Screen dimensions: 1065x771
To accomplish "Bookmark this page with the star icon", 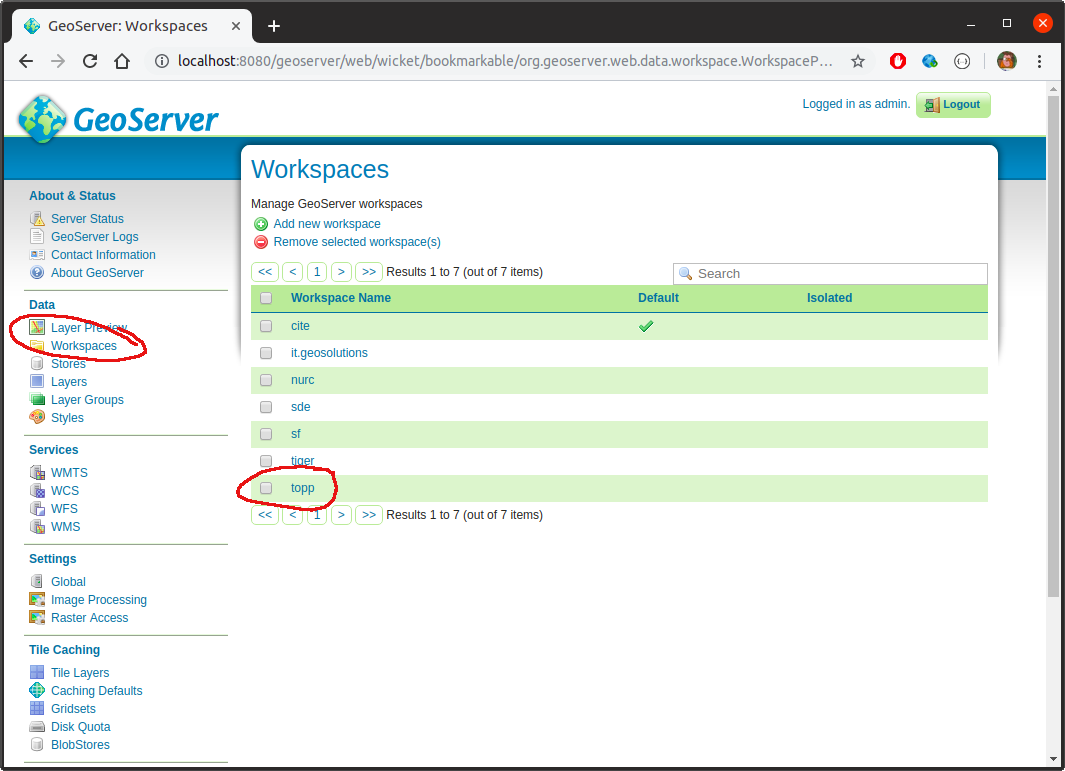I will [x=858, y=61].
